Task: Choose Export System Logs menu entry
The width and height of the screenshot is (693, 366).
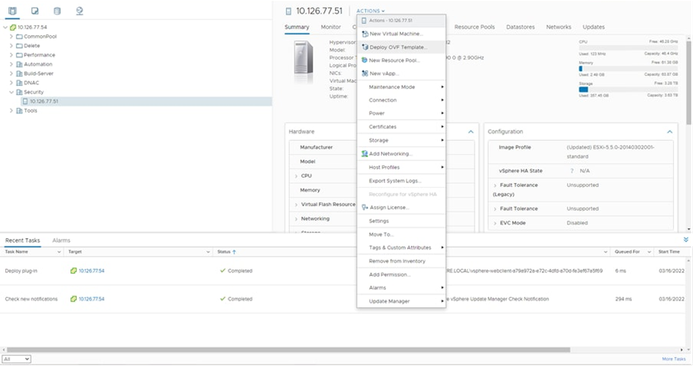Action: (401, 181)
